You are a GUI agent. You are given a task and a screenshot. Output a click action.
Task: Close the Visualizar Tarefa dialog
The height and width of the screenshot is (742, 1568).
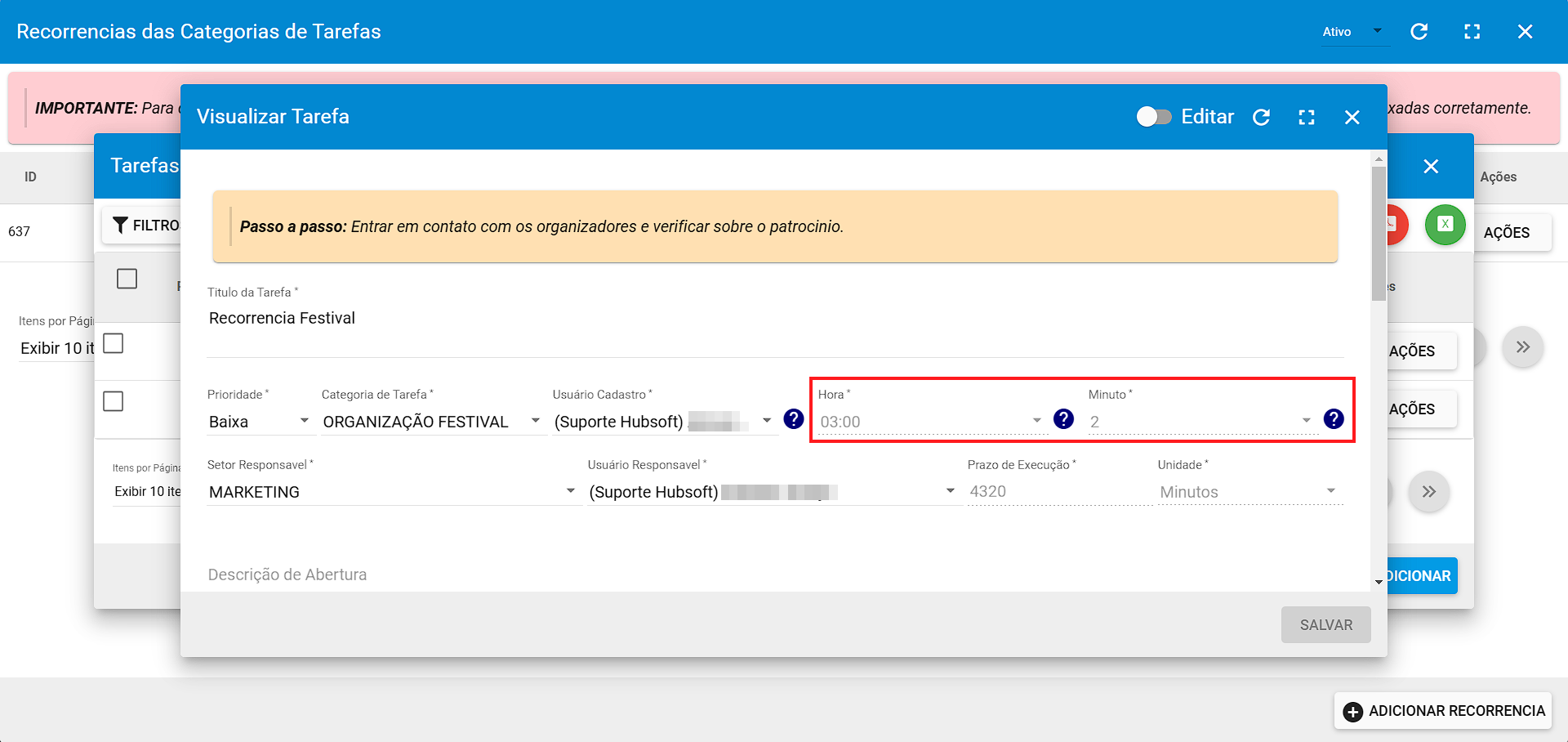(1352, 117)
